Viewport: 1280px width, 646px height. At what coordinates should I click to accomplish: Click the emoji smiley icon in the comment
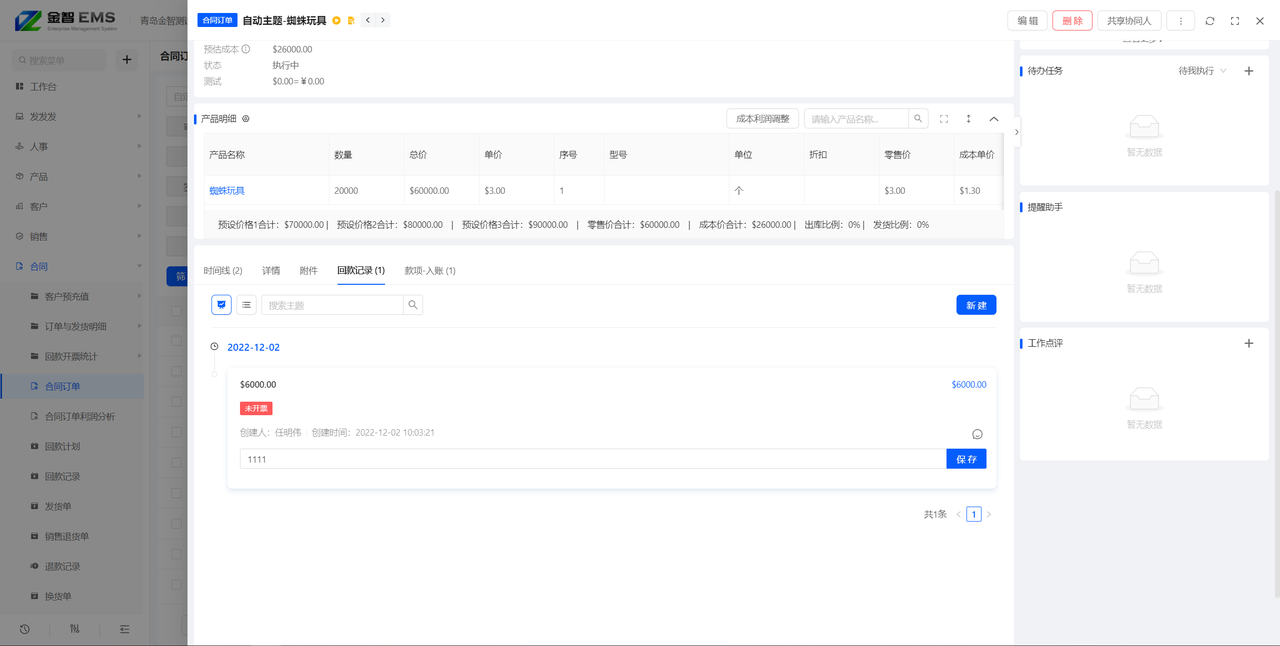pyautogui.click(x=977, y=434)
